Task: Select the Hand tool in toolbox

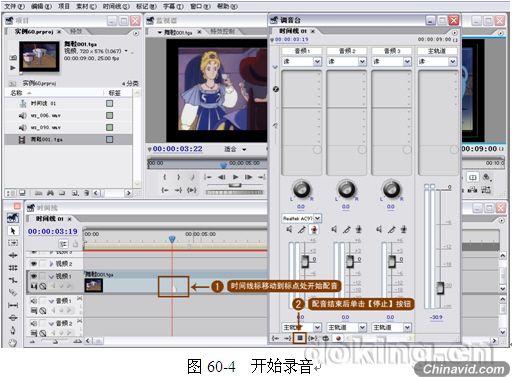Action: tap(13, 342)
